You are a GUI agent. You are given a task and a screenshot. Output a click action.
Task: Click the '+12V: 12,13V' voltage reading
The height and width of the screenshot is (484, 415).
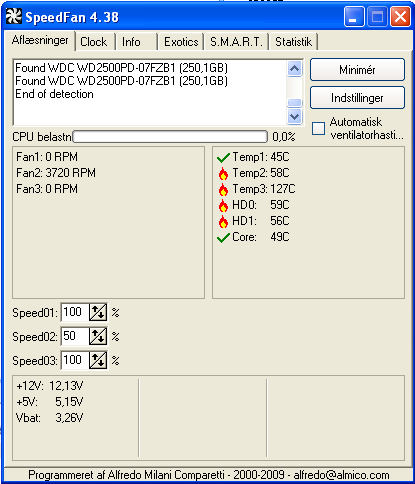pos(50,386)
